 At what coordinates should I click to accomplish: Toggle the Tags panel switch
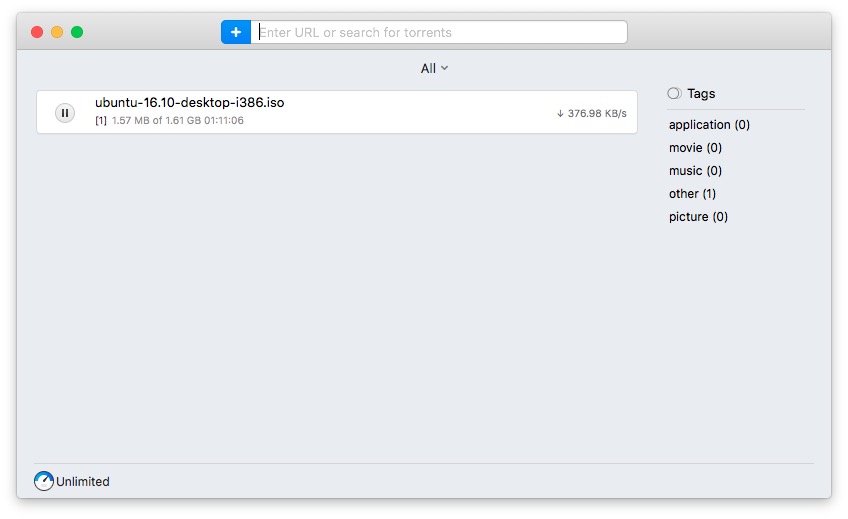[675, 93]
